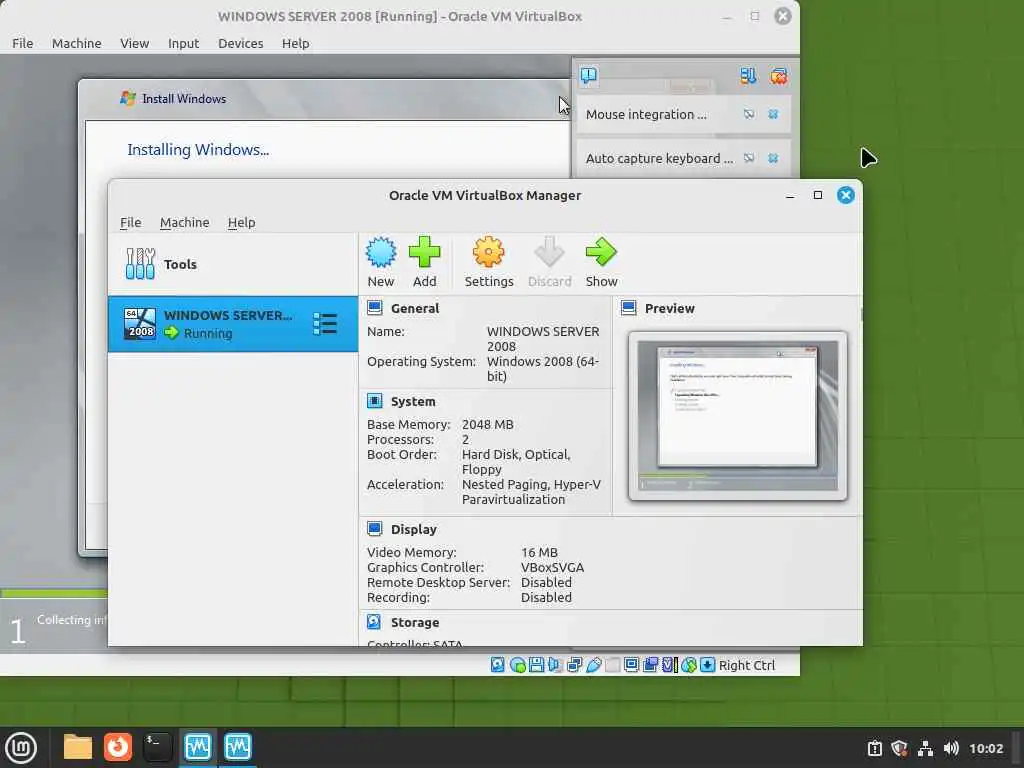The width and height of the screenshot is (1024, 768).
Task: Toggle the notification center speech-bubble icon
Action: tap(588, 76)
